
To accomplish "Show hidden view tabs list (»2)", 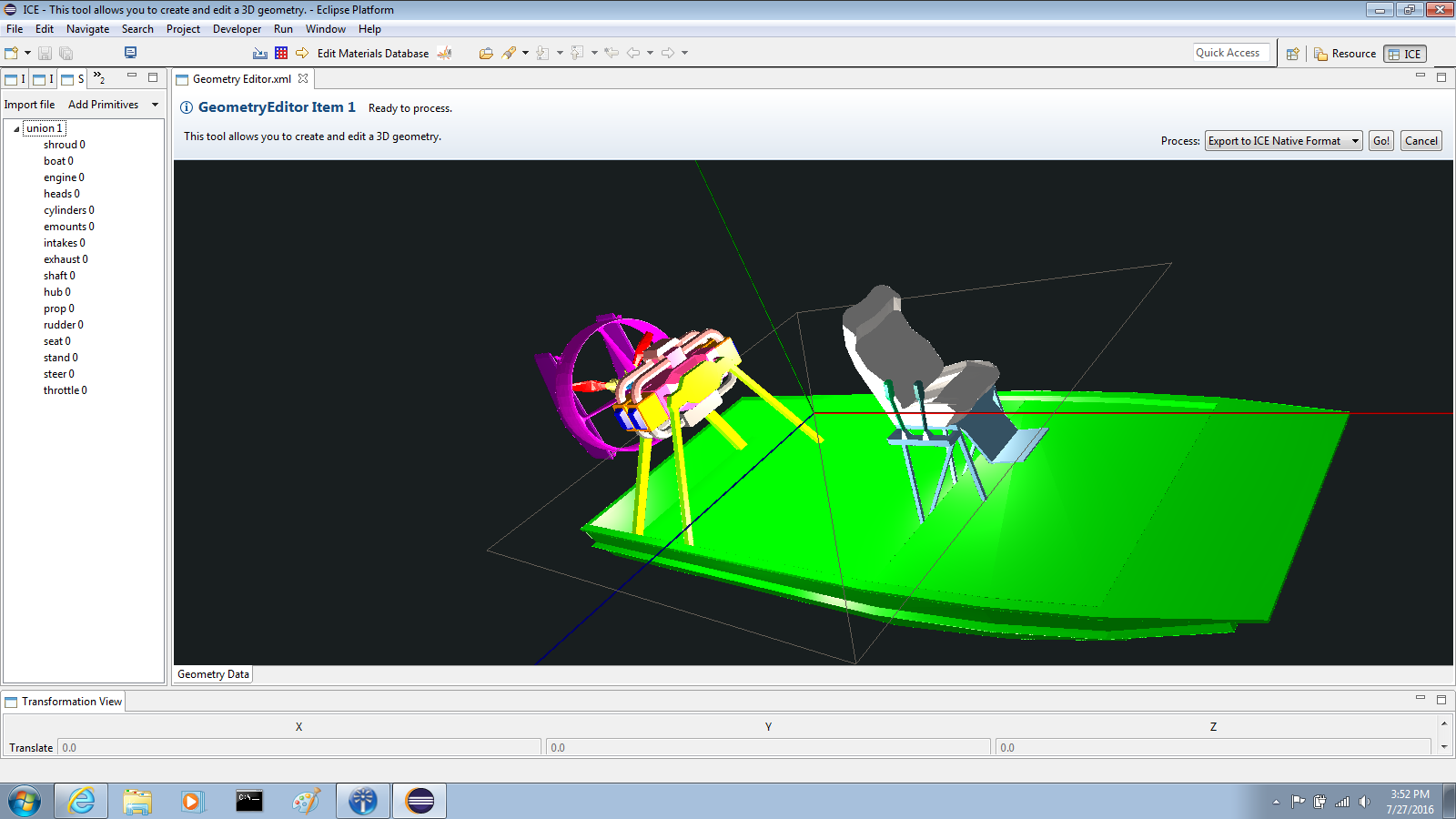I will click(99, 79).
